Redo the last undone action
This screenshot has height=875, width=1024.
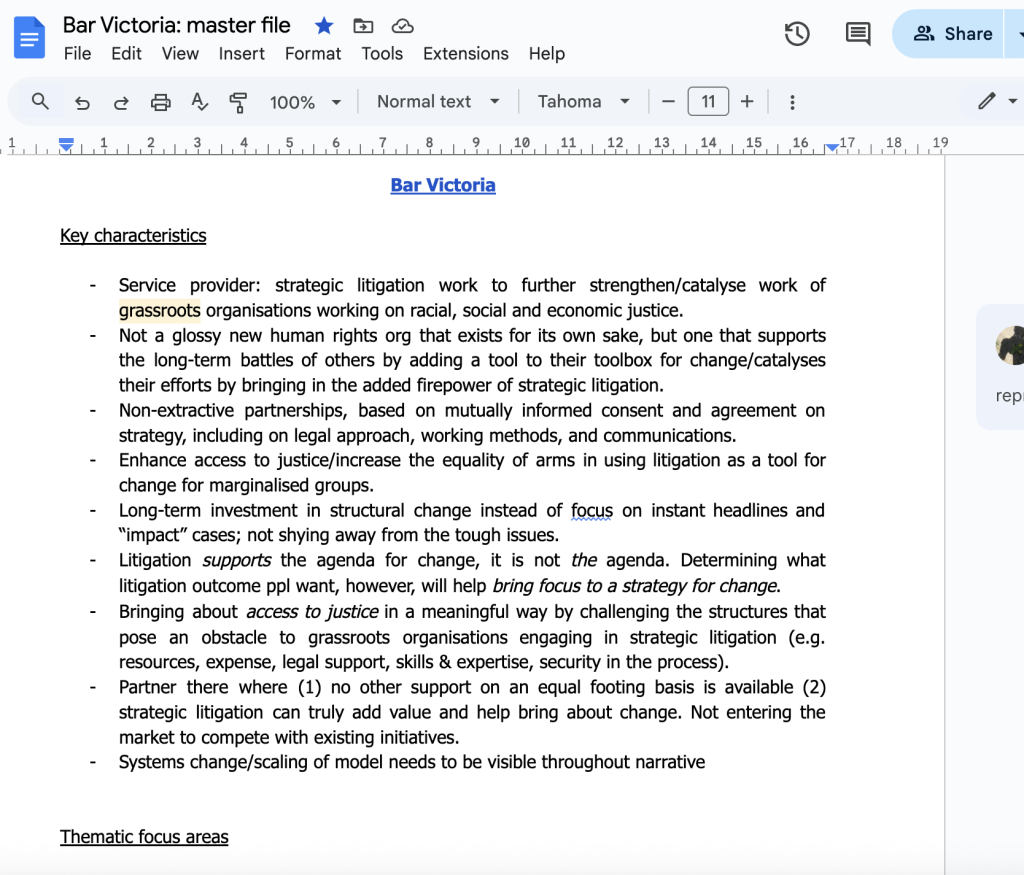coord(121,103)
